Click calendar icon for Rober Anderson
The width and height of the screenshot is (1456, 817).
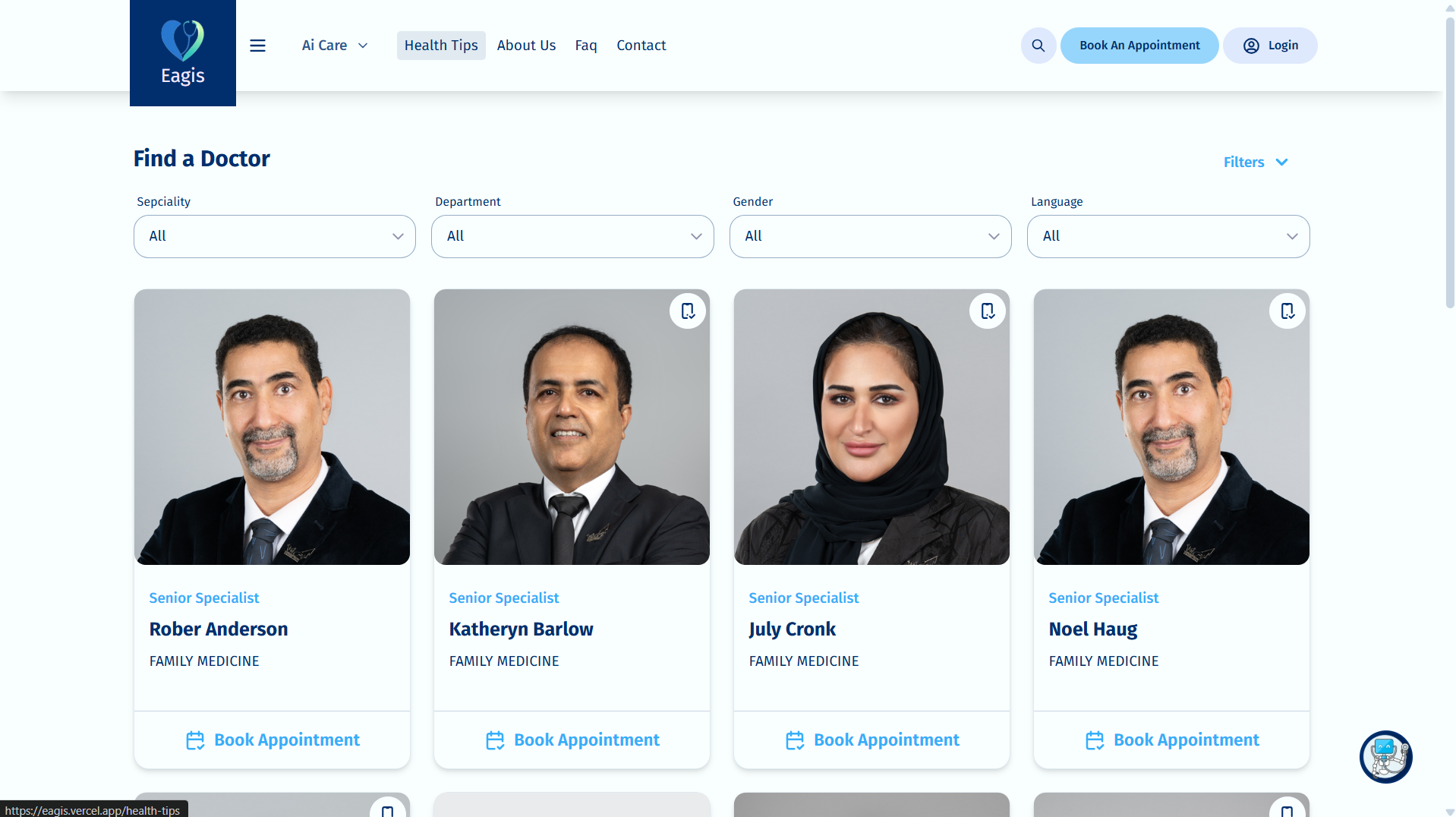coord(195,740)
